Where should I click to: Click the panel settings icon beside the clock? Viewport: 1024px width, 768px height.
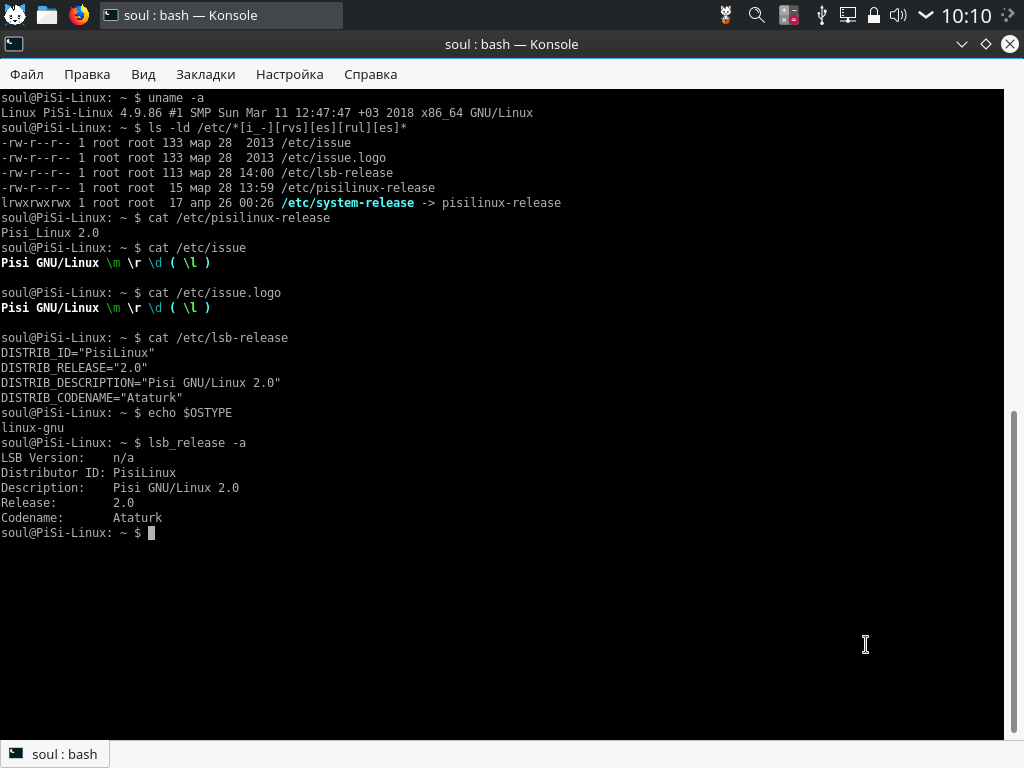(x=1008, y=15)
